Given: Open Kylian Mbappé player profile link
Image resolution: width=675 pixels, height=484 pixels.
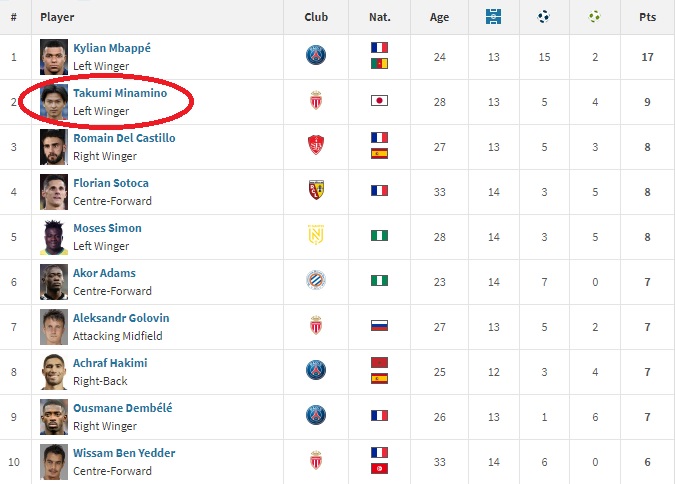Looking at the screenshot, I should pyautogui.click(x=112, y=48).
